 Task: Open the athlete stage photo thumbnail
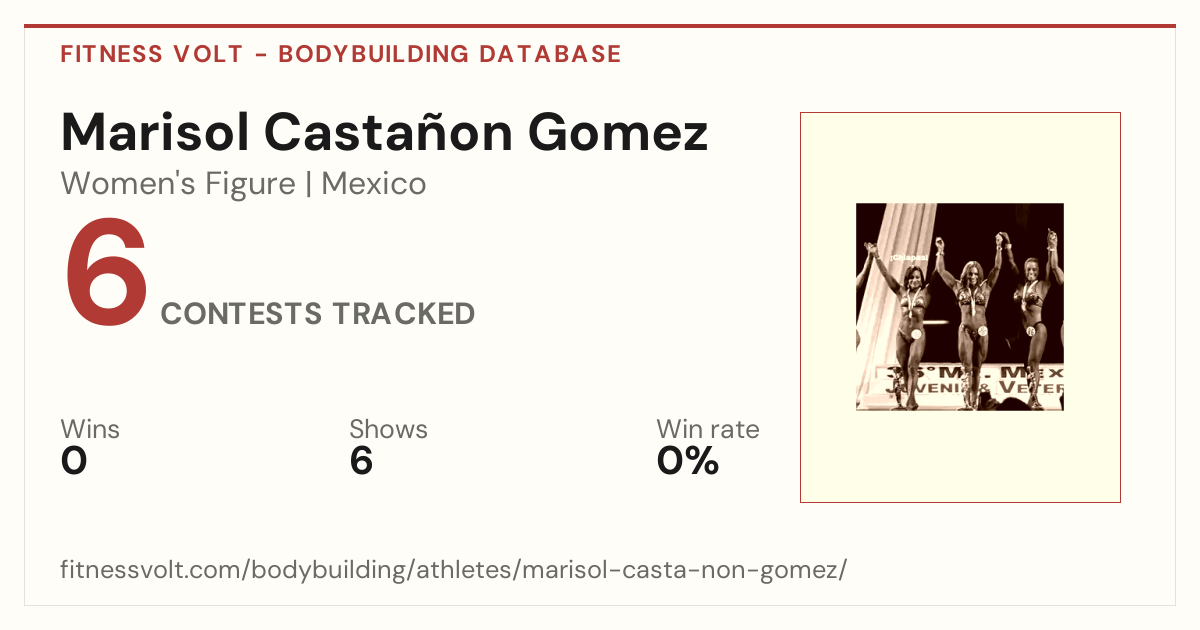coord(960,307)
